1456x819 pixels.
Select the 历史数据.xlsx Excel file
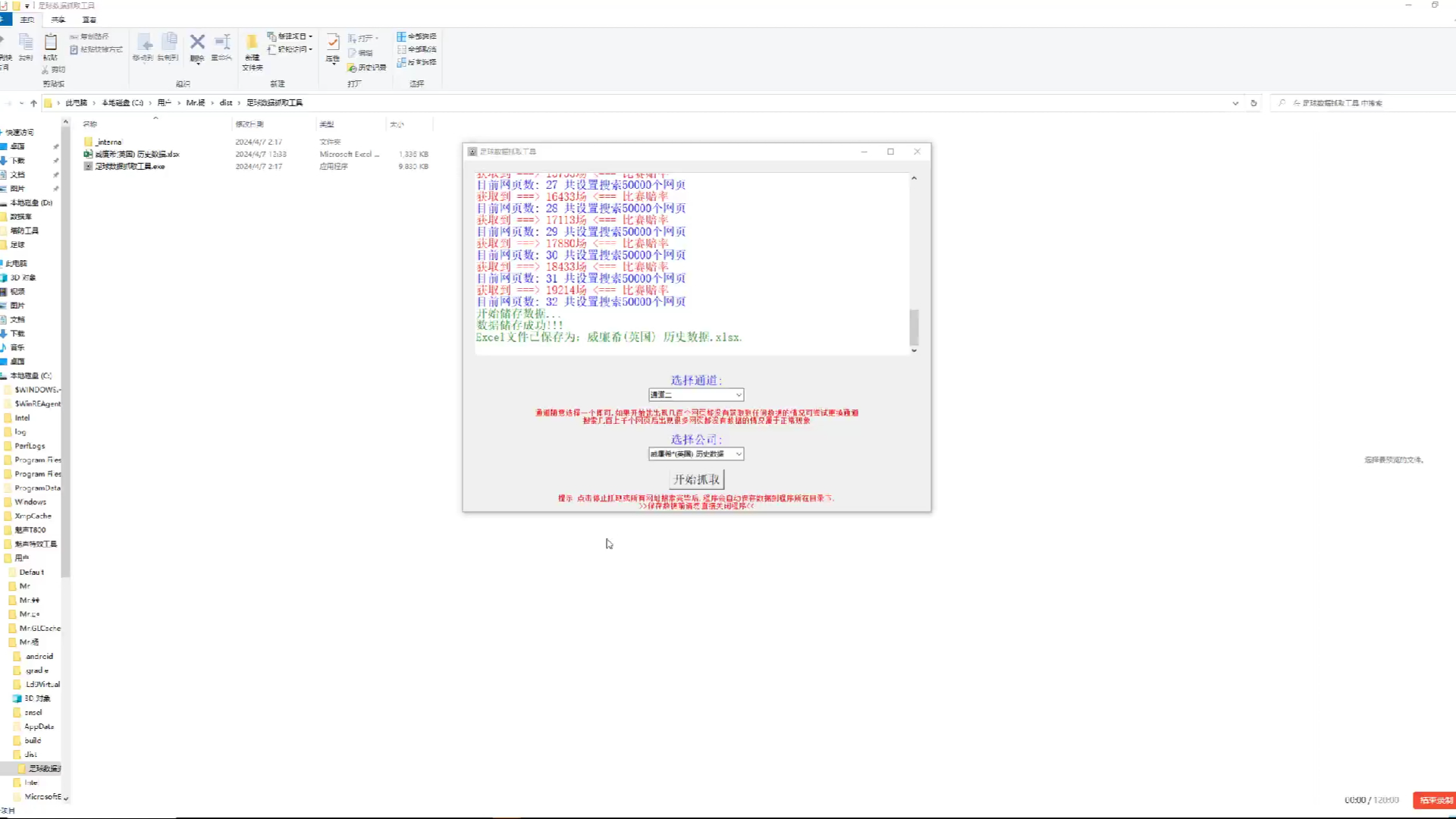point(136,154)
